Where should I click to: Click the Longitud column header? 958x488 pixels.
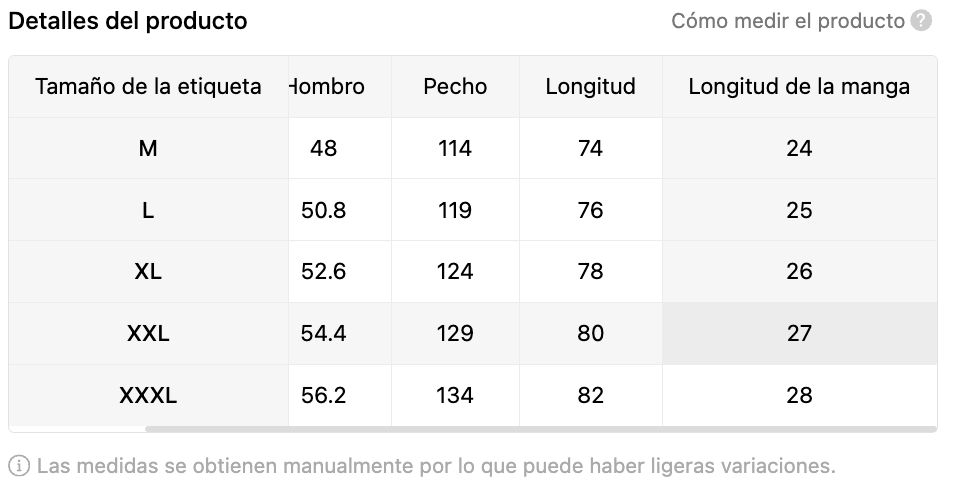(591, 87)
